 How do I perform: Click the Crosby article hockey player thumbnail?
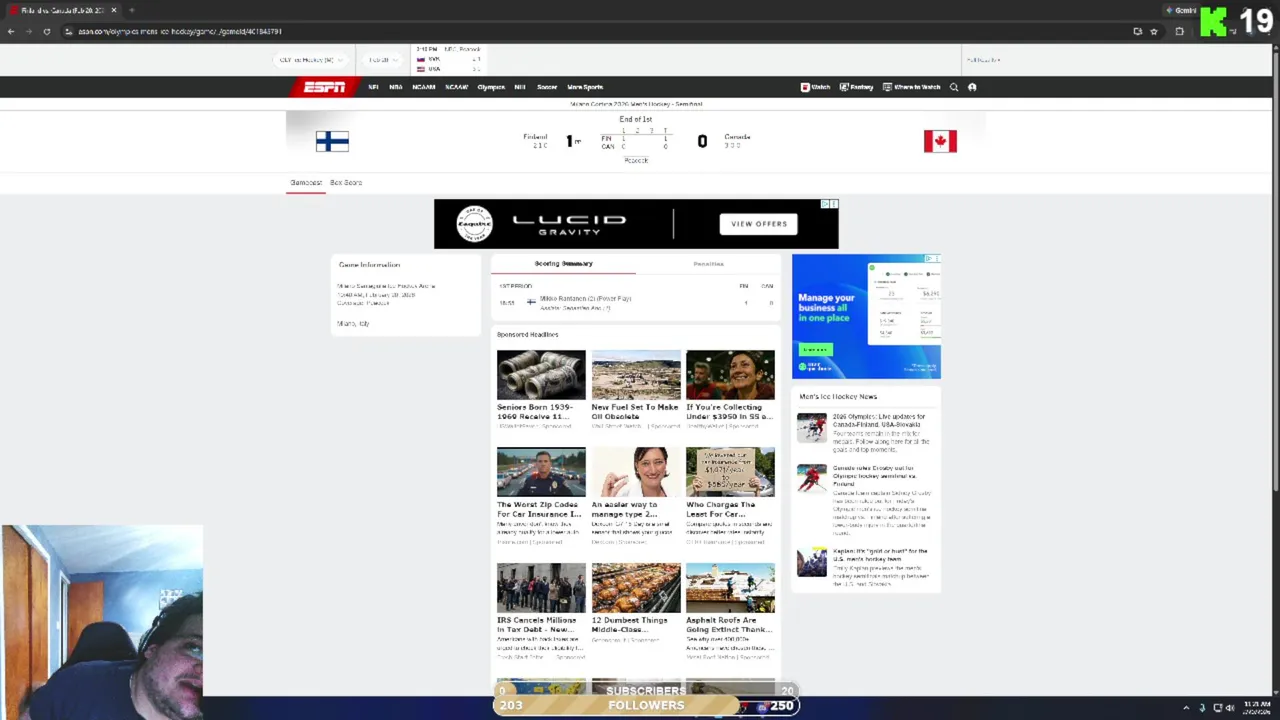812,478
